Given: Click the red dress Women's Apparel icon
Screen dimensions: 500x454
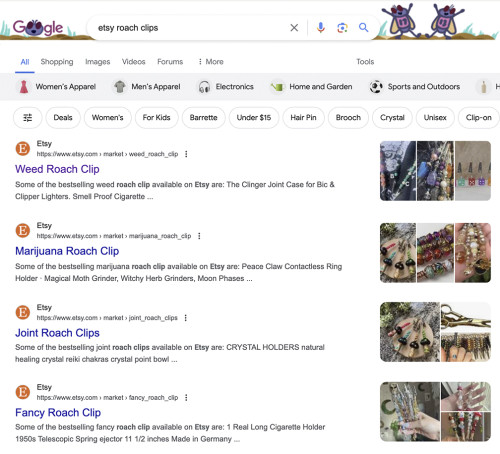Looking at the screenshot, I should point(24,87).
